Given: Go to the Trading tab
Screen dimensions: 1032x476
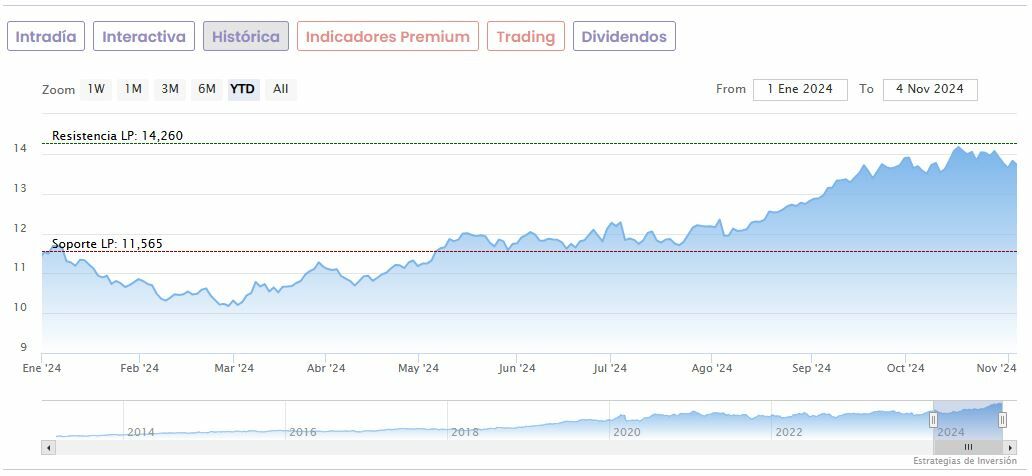Looking at the screenshot, I should pyautogui.click(x=526, y=37).
